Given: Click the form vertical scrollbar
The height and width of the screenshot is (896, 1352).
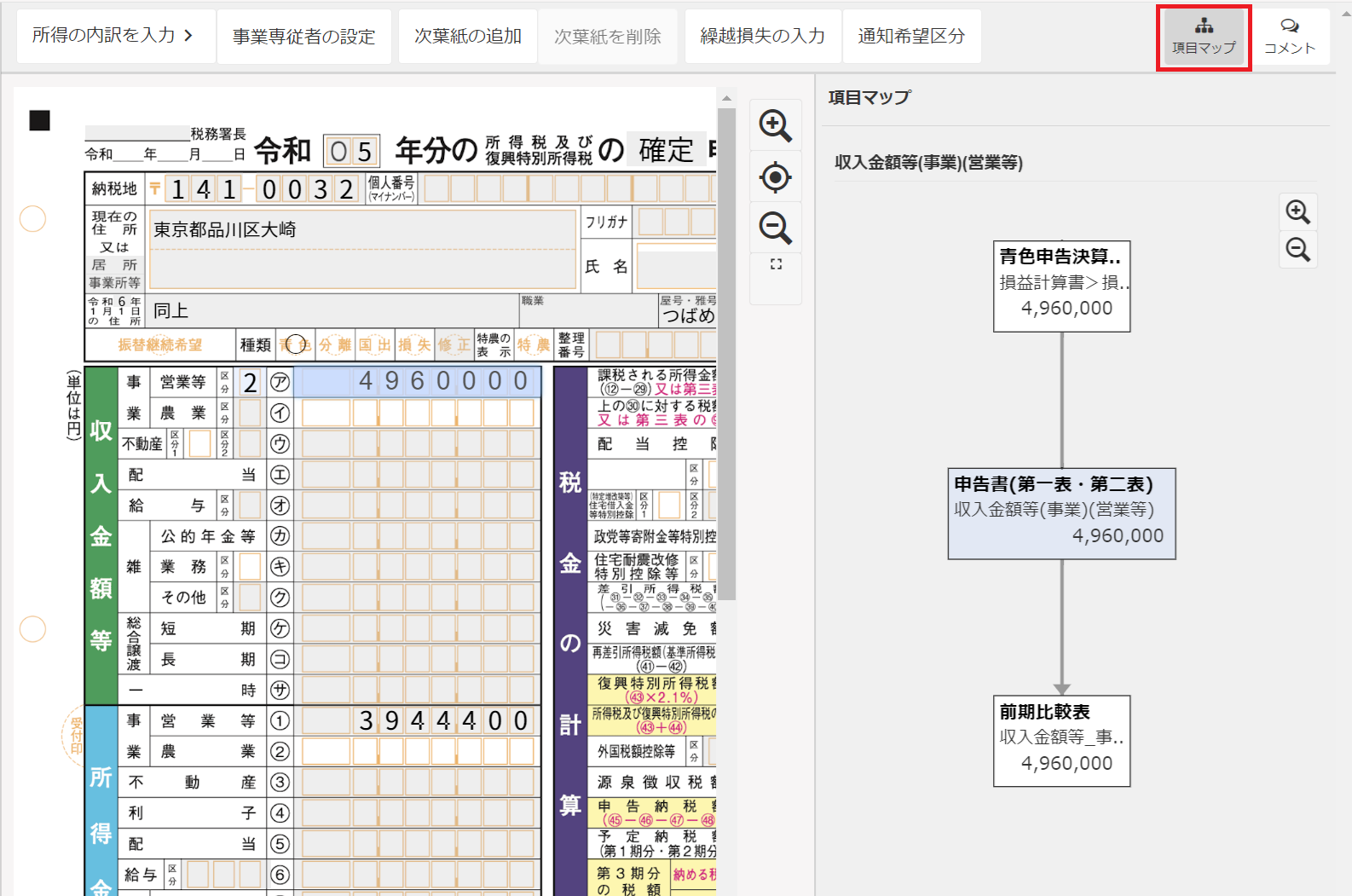Looking at the screenshot, I should (726, 354).
